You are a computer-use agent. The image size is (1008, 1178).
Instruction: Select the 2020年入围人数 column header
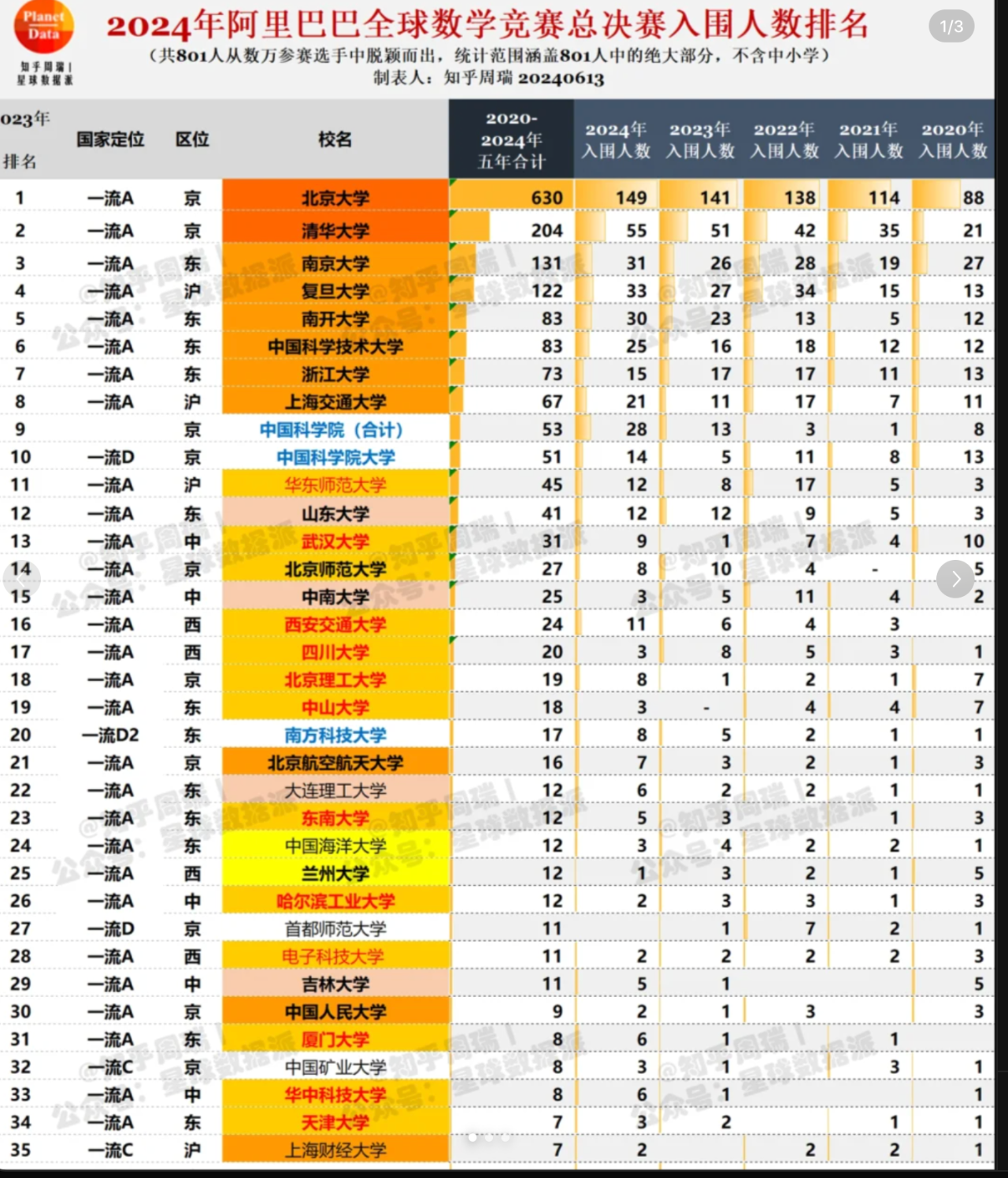tap(953, 140)
